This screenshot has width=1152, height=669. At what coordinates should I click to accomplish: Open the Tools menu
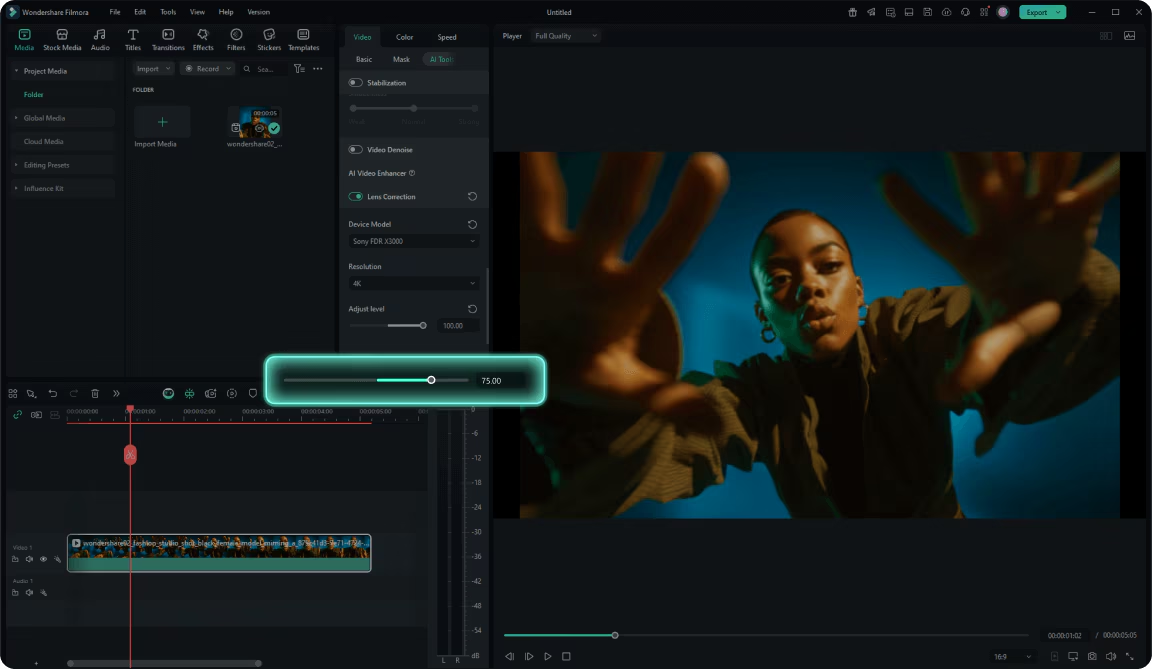(x=168, y=12)
